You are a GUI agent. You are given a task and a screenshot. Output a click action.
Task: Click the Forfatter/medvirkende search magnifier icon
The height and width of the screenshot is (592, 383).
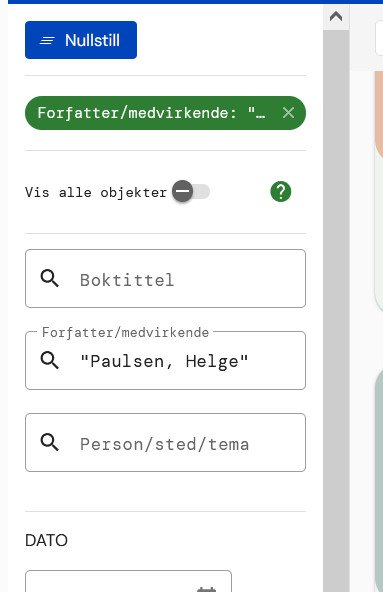tap(49, 361)
